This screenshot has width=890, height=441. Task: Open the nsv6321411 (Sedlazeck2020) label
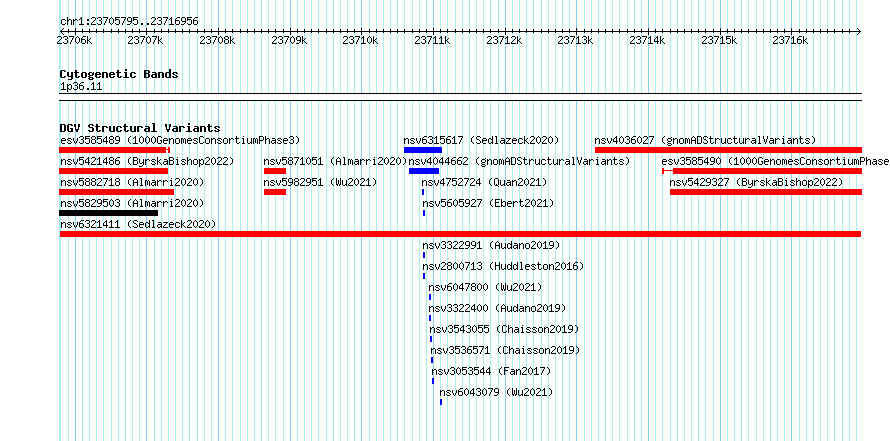(x=138, y=224)
